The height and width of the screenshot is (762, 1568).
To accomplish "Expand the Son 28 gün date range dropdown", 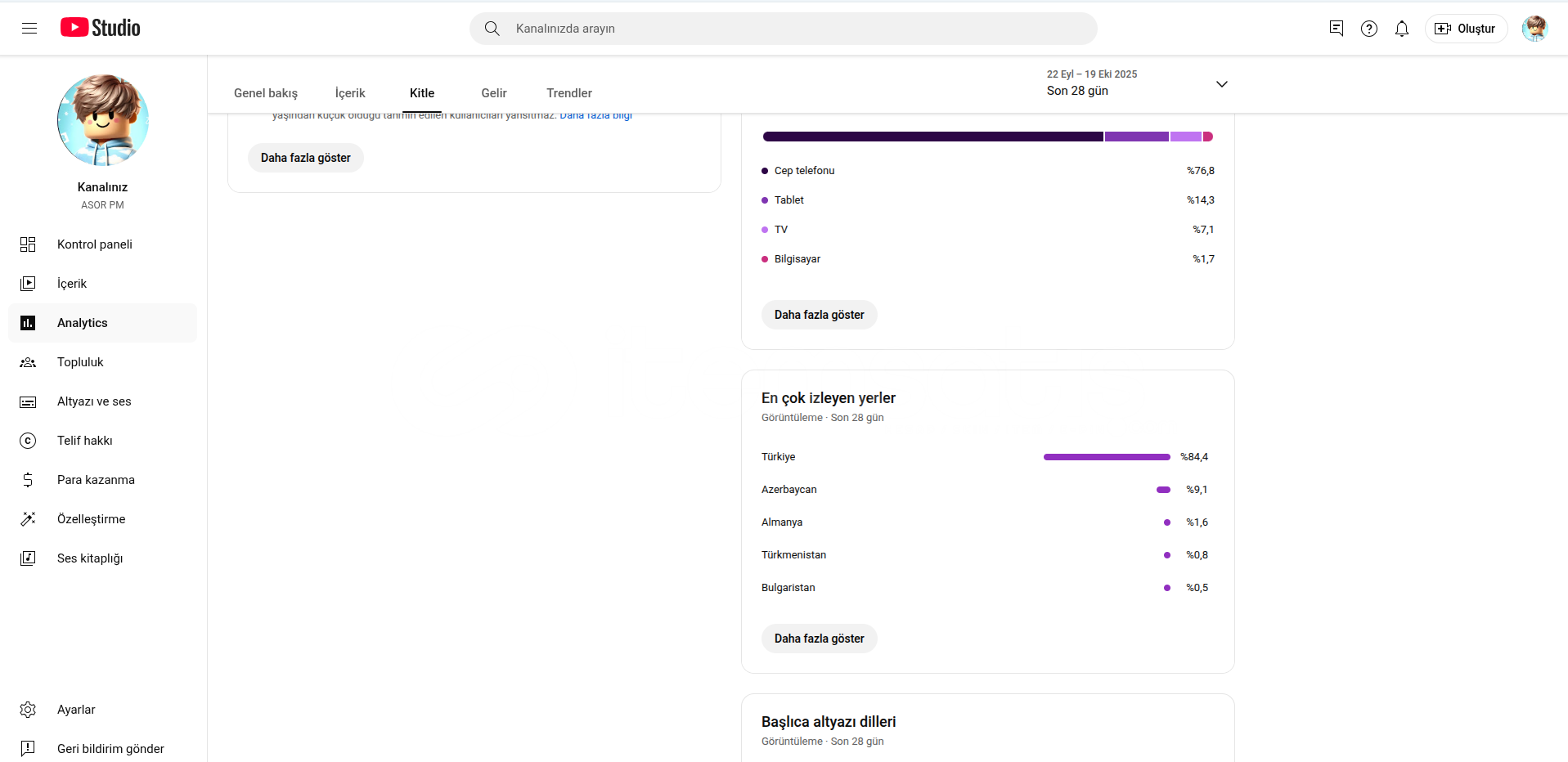I will (x=1220, y=84).
